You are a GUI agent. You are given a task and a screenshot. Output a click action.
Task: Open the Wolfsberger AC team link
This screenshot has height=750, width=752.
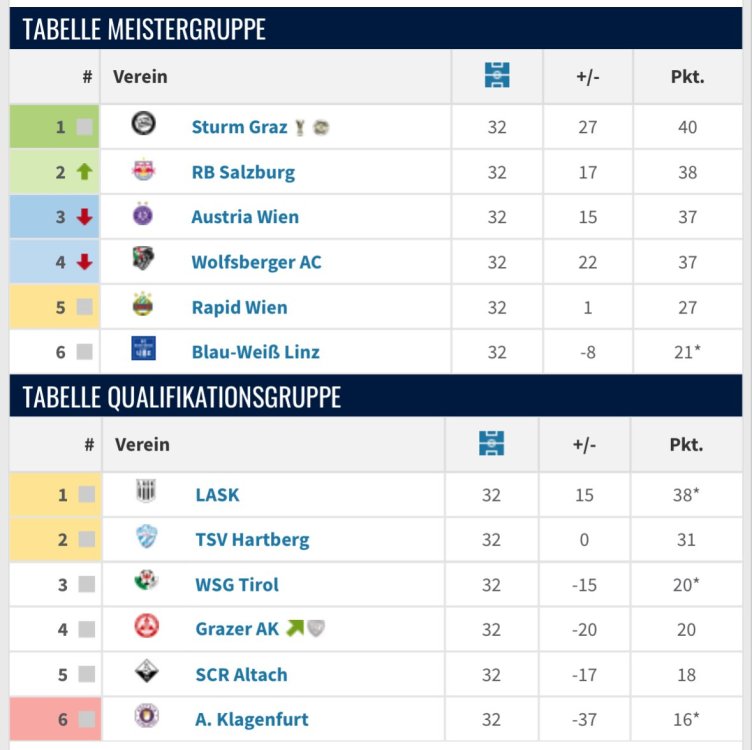[x=256, y=262]
